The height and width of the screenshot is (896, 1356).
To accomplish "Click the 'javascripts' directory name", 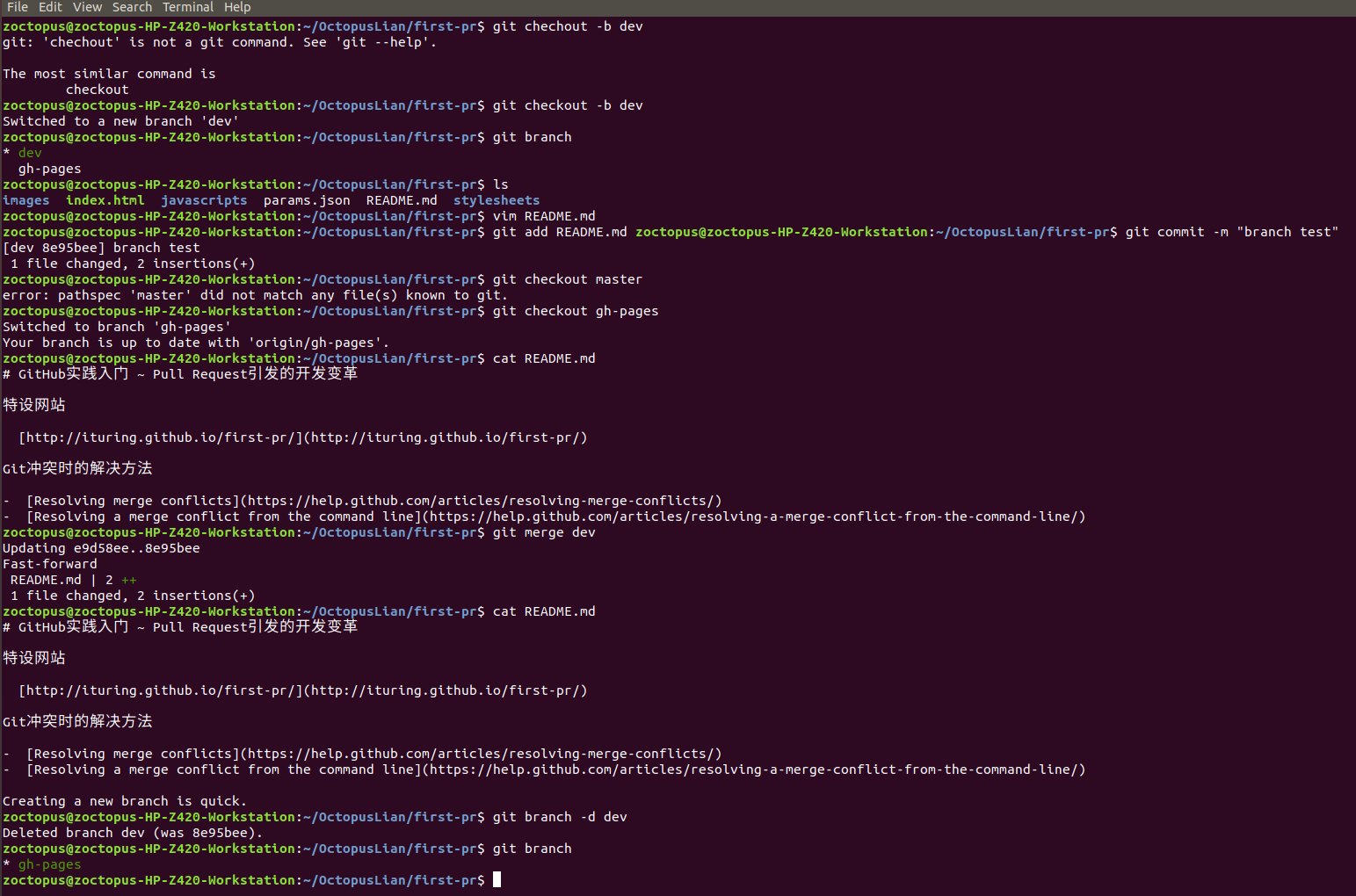I will [x=204, y=200].
